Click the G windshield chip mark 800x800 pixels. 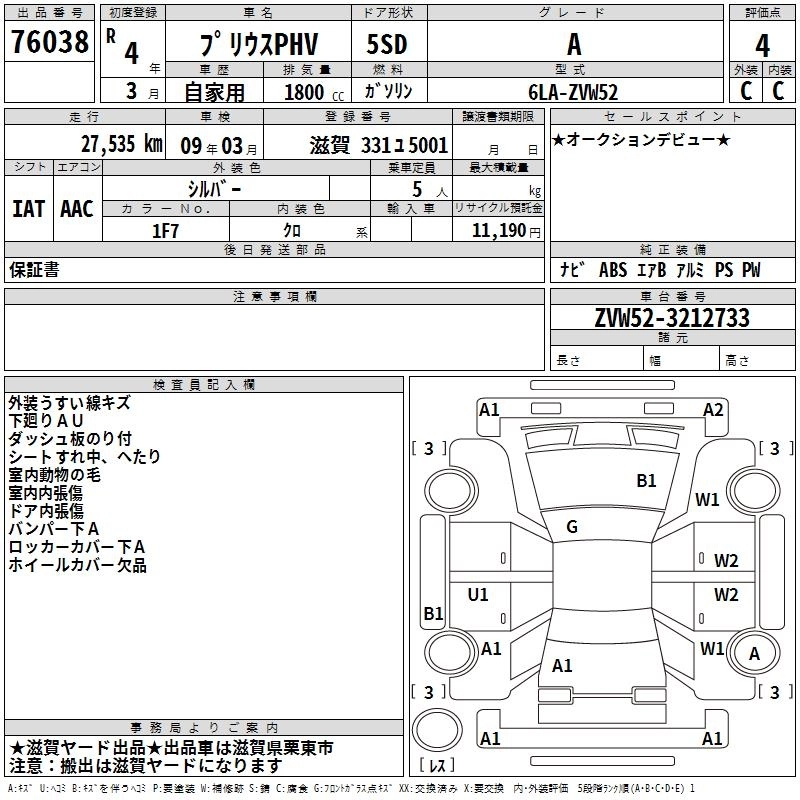tap(572, 527)
